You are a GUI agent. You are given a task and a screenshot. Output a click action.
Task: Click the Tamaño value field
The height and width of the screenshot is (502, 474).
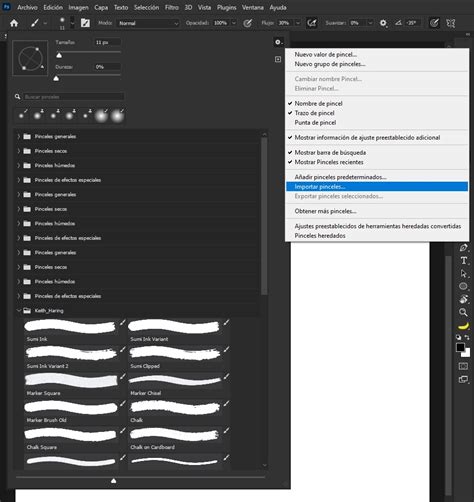click(x=107, y=42)
